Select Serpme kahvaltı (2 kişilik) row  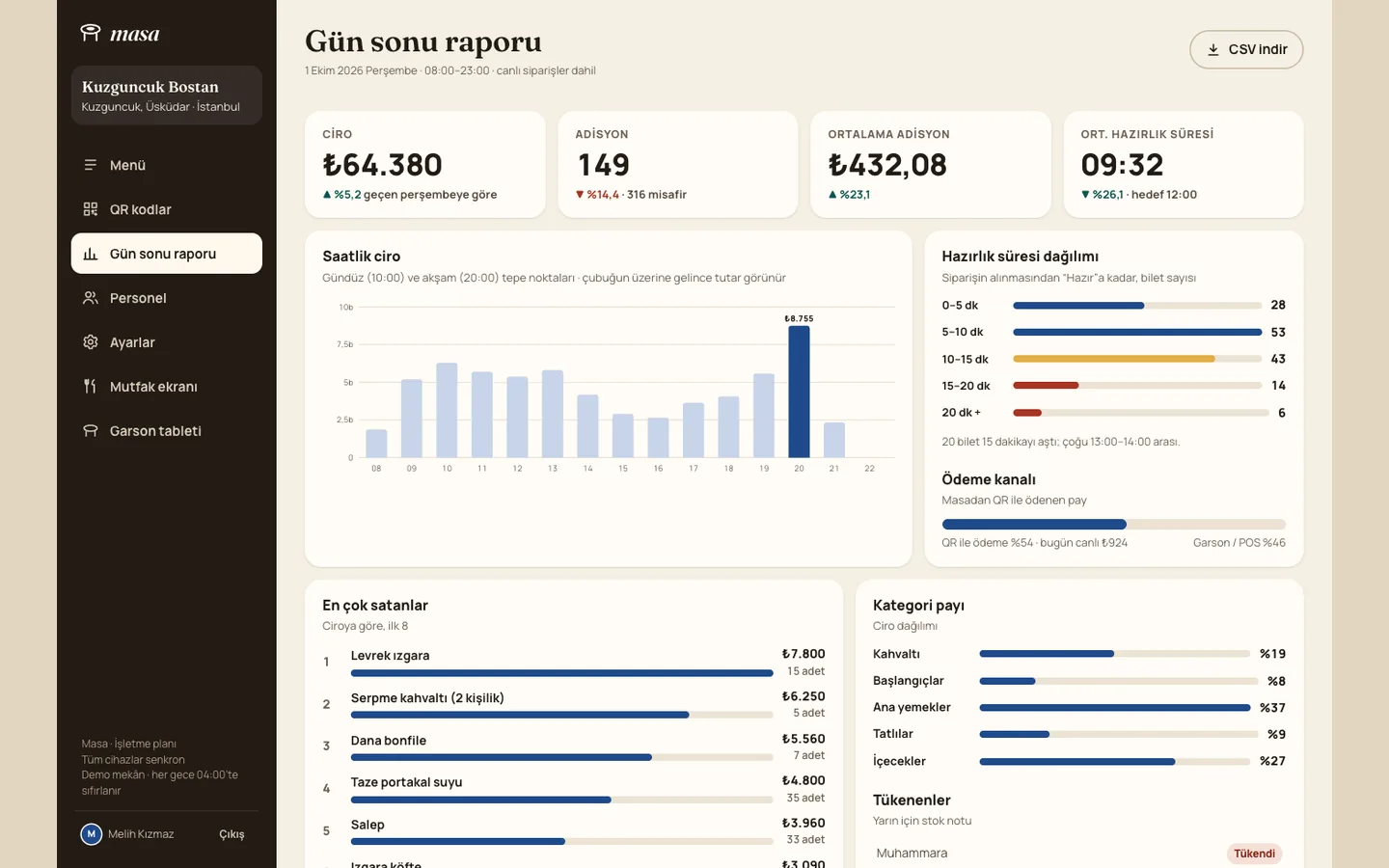(x=574, y=705)
